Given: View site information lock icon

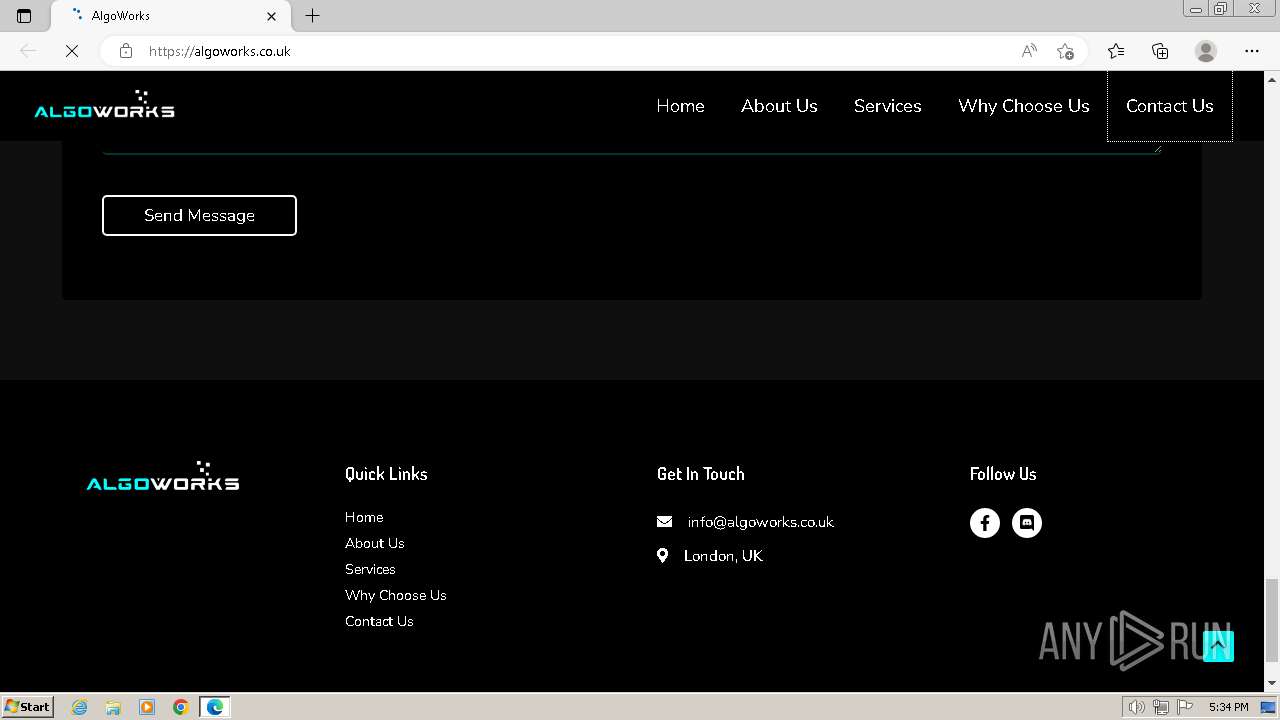Looking at the screenshot, I should [x=125, y=51].
